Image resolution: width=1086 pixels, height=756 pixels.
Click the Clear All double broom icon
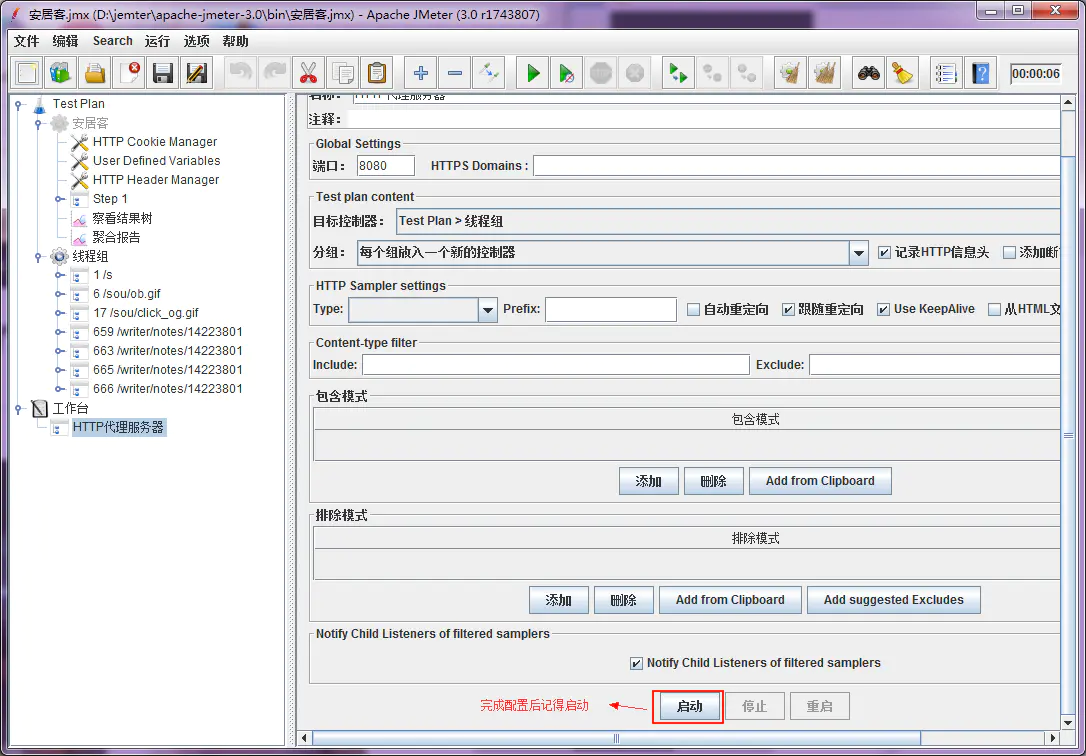[x=824, y=73]
